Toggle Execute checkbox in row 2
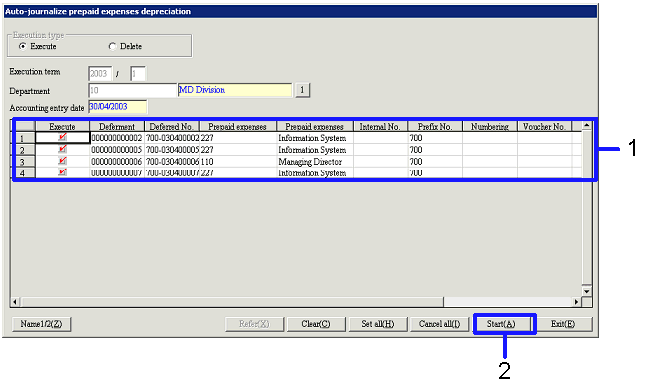This screenshot has height=388, width=650. [x=63, y=149]
